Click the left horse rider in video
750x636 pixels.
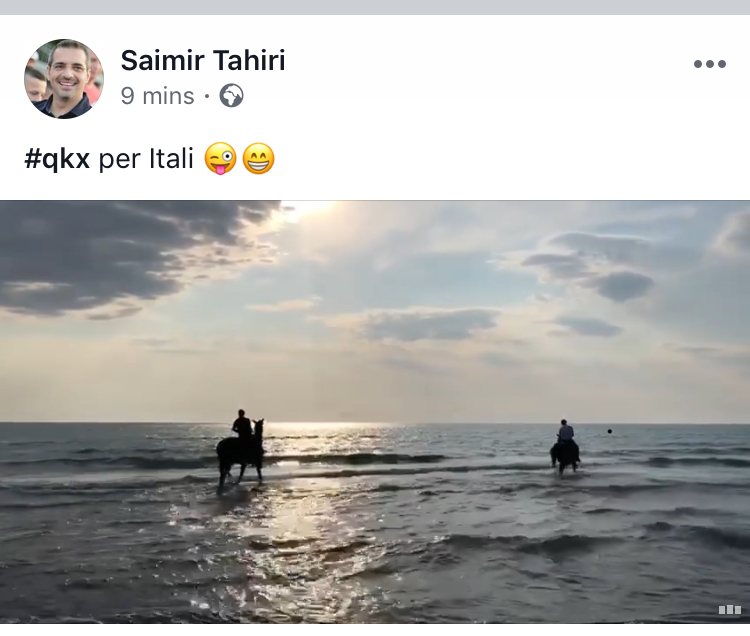point(241,450)
